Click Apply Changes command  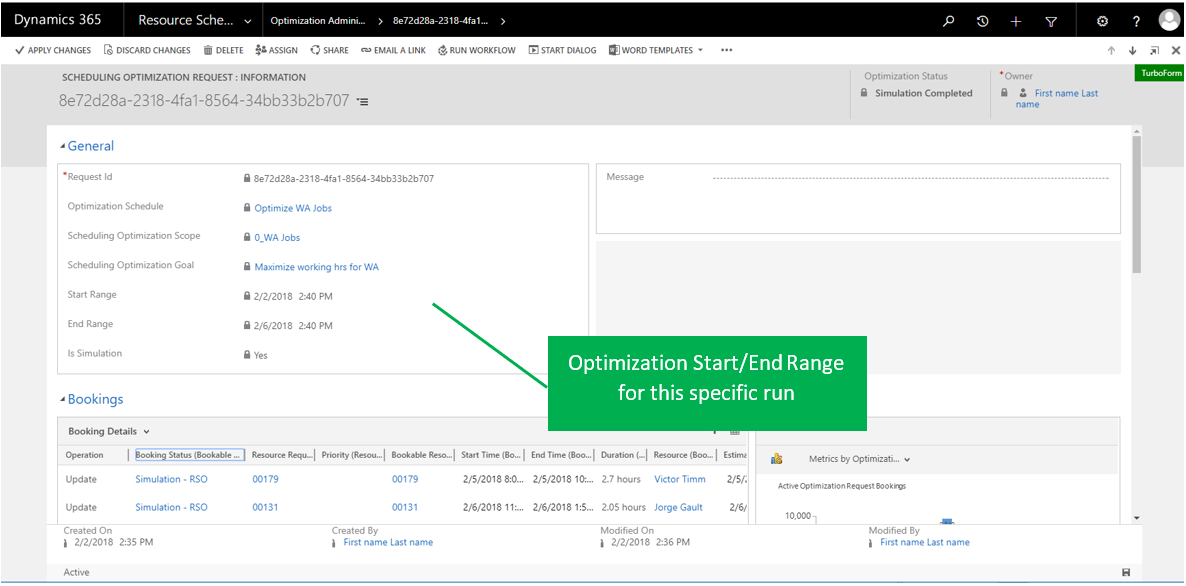tap(52, 50)
